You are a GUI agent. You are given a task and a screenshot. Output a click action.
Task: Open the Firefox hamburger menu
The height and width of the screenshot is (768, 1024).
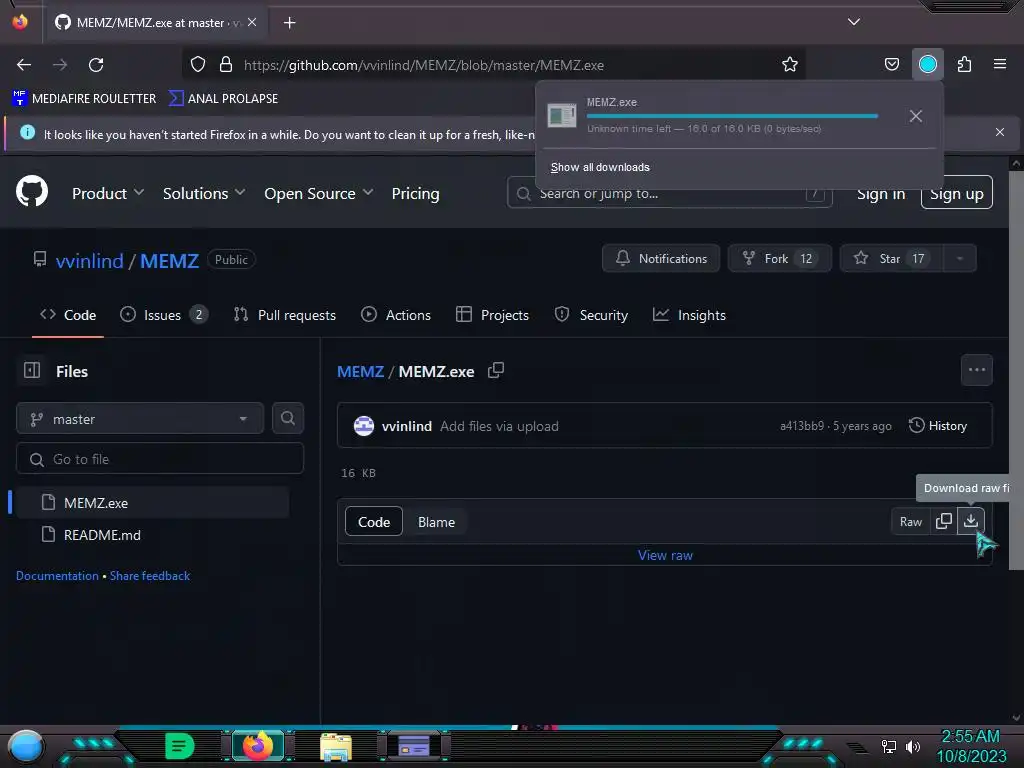(999, 65)
